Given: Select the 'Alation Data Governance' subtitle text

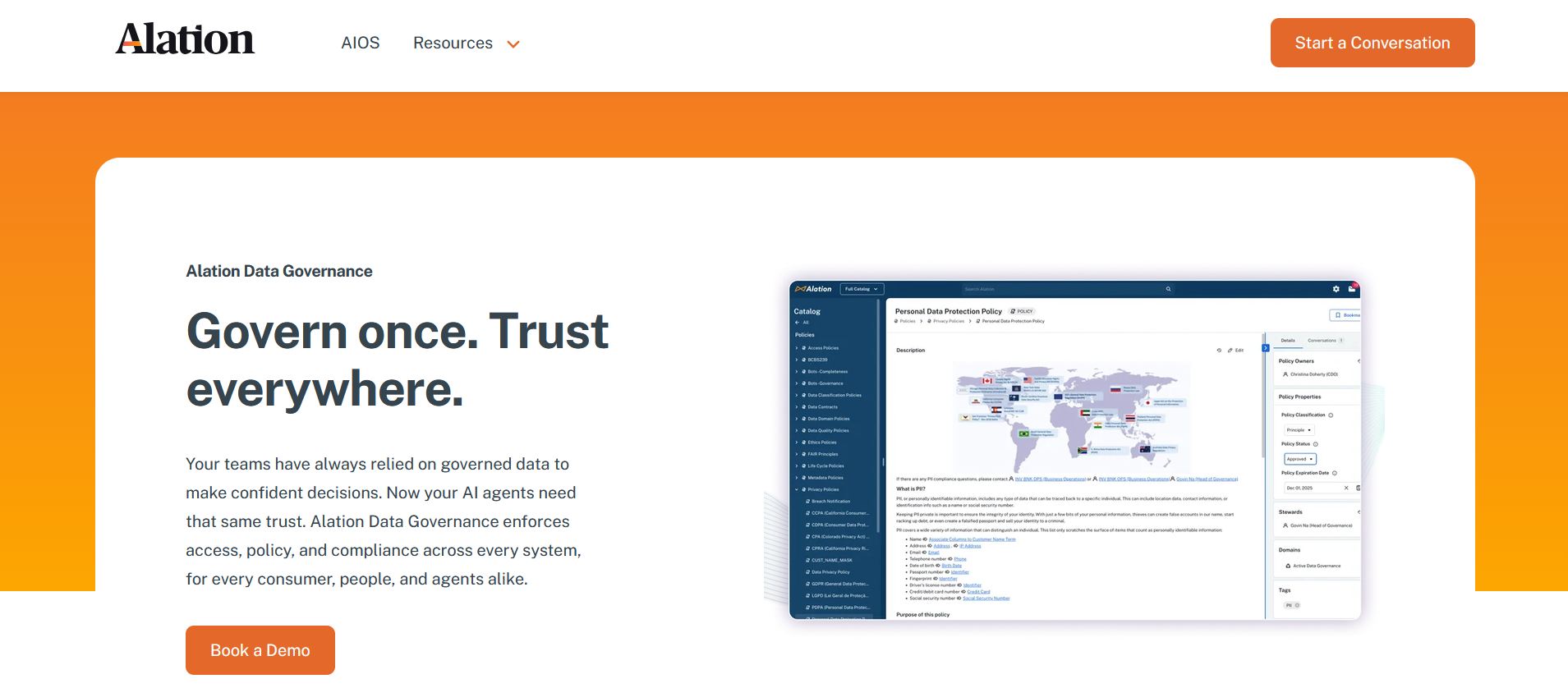Looking at the screenshot, I should 279,271.
